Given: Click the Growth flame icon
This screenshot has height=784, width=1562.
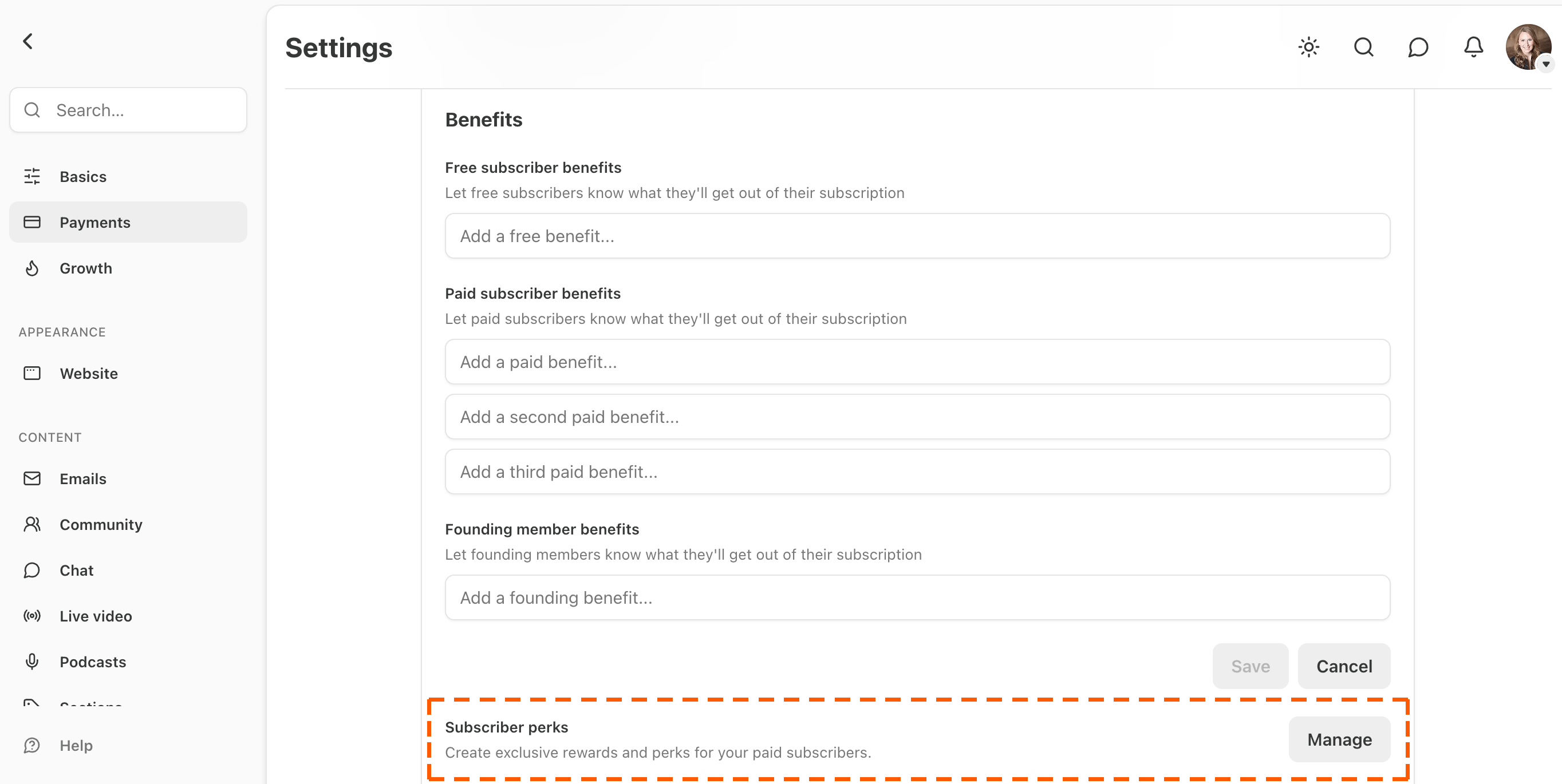Looking at the screenshot, I should pos(31,268).
